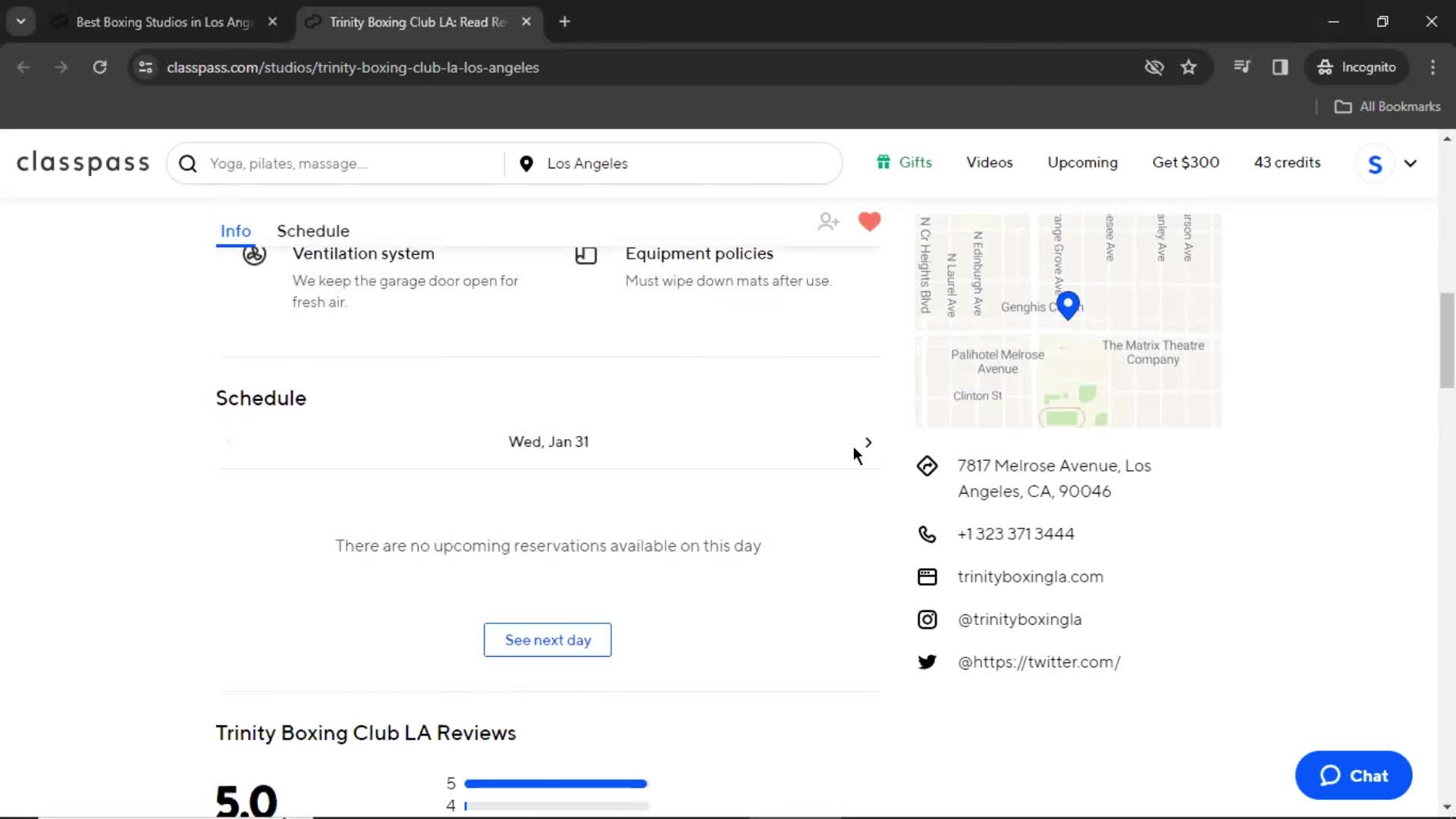The height and width of the screenshot is (819, 1456).
Task: Click See next day button
Action: click(548, 640)
